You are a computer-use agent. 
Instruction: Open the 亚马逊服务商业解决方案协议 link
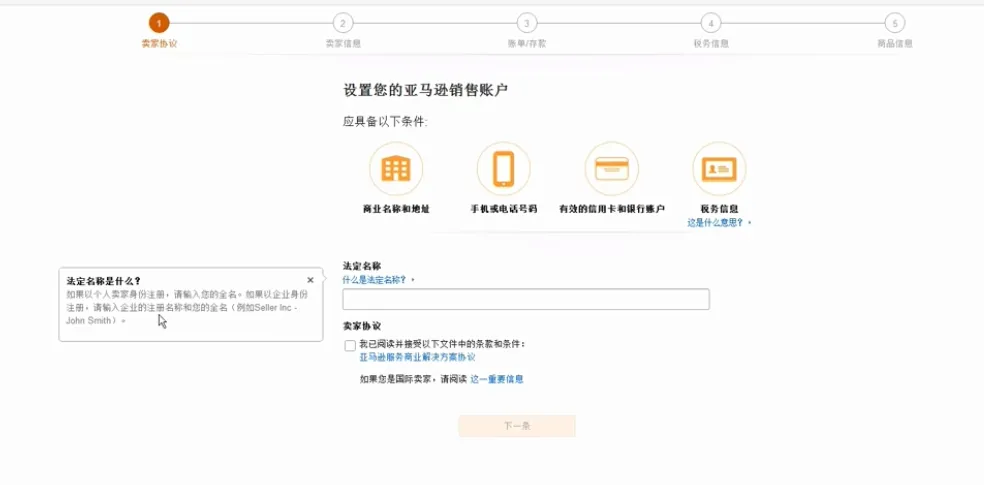point(417,357)
